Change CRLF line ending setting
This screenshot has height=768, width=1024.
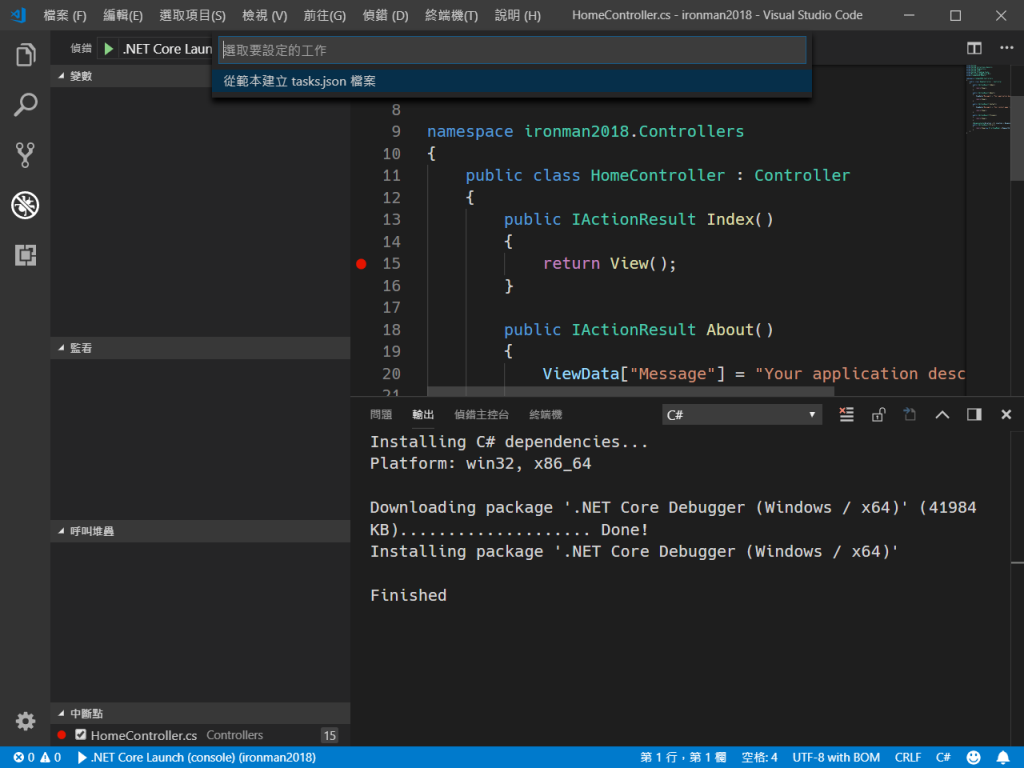(x=908, y=758)
